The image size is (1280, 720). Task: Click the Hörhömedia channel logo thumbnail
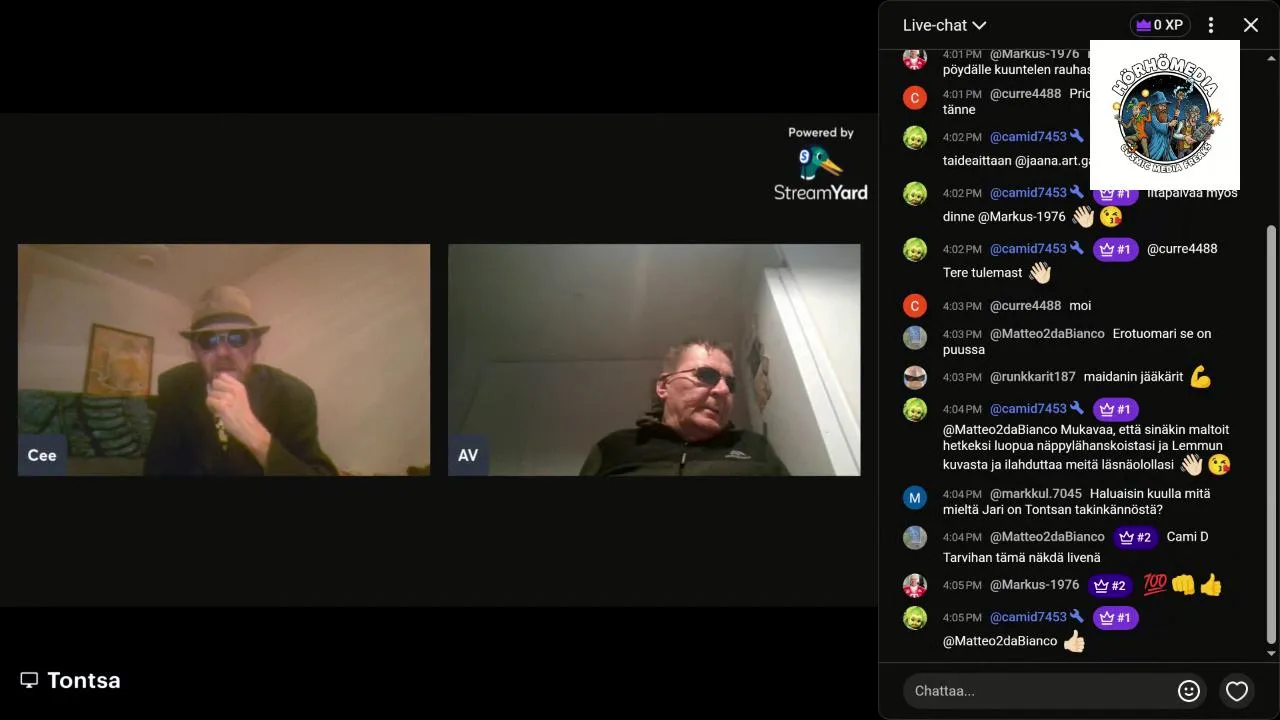click(1165, 115)
